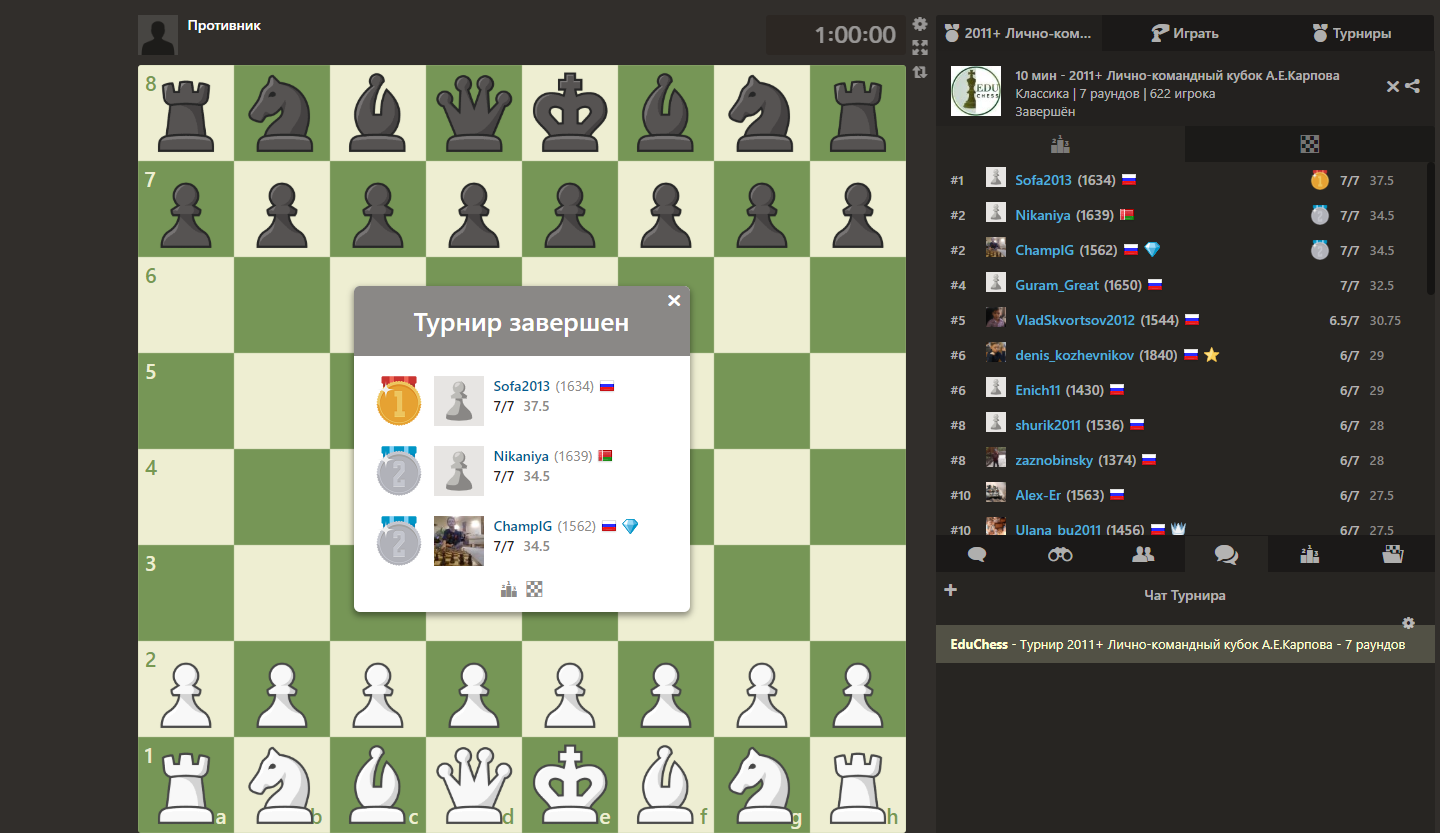Open the friends people icon tab
The width and height of the screenshot is (1440, 836).
click(x=1143, y=554)
